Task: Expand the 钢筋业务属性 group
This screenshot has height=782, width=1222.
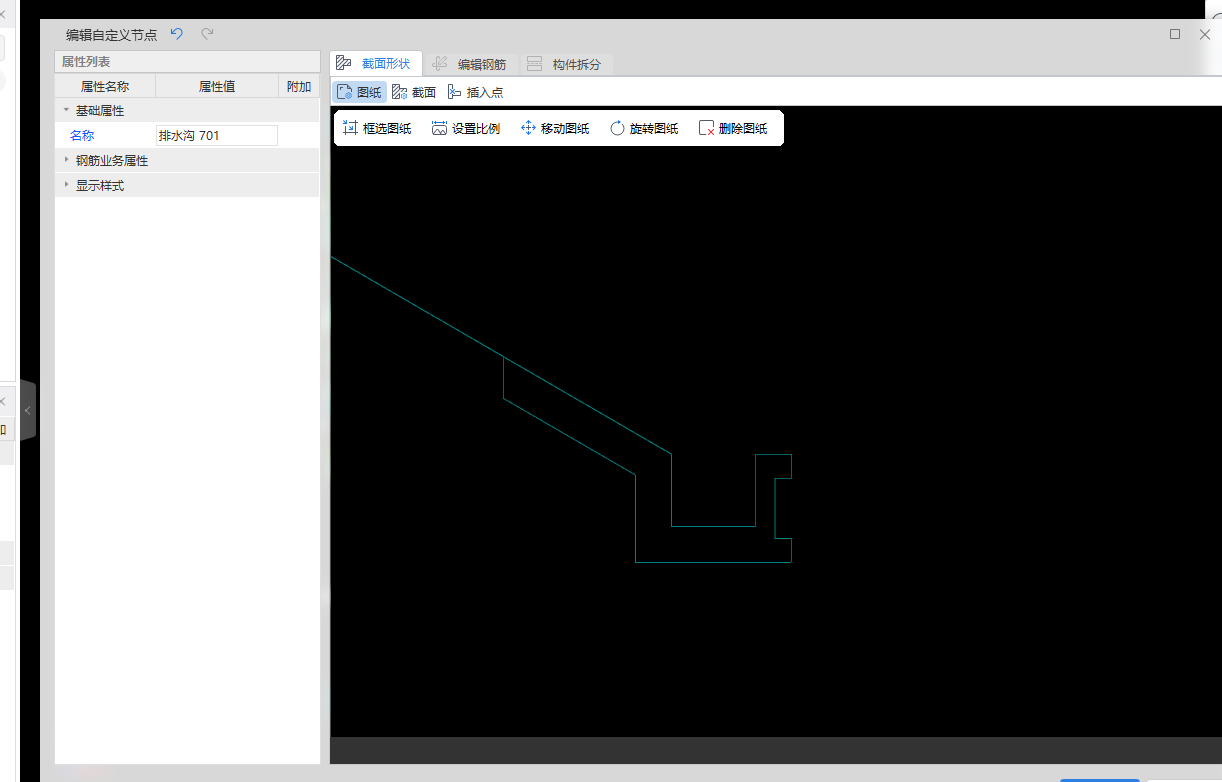Action: [x=66, y=160]
